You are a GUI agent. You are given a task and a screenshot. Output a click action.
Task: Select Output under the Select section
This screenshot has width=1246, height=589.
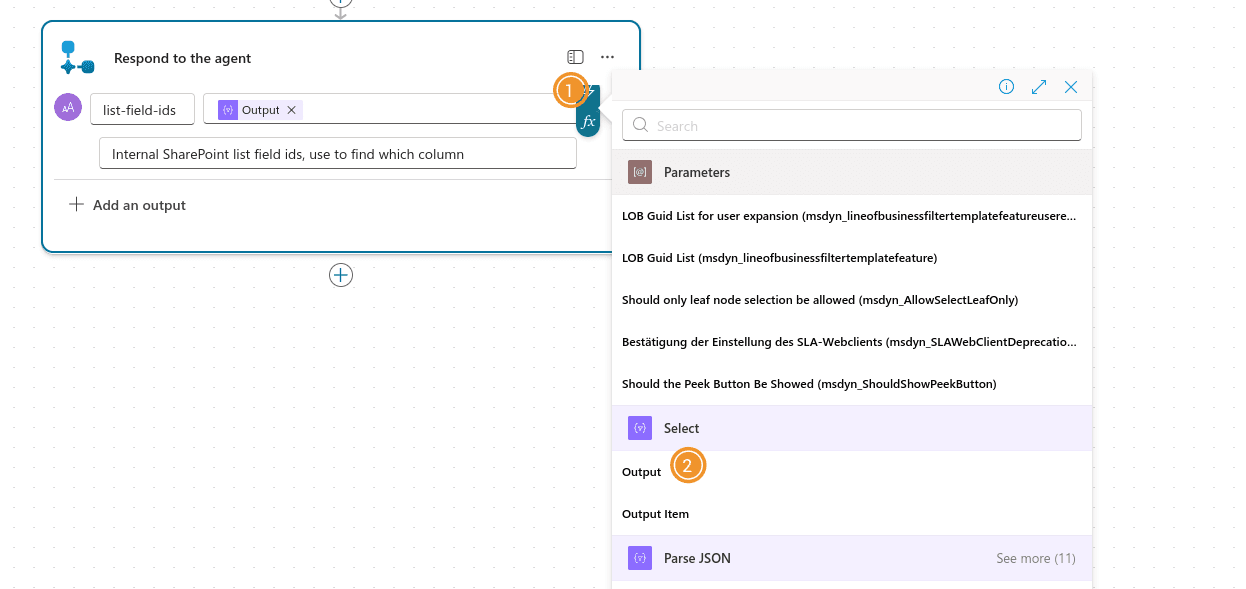(x=642, y=472)
